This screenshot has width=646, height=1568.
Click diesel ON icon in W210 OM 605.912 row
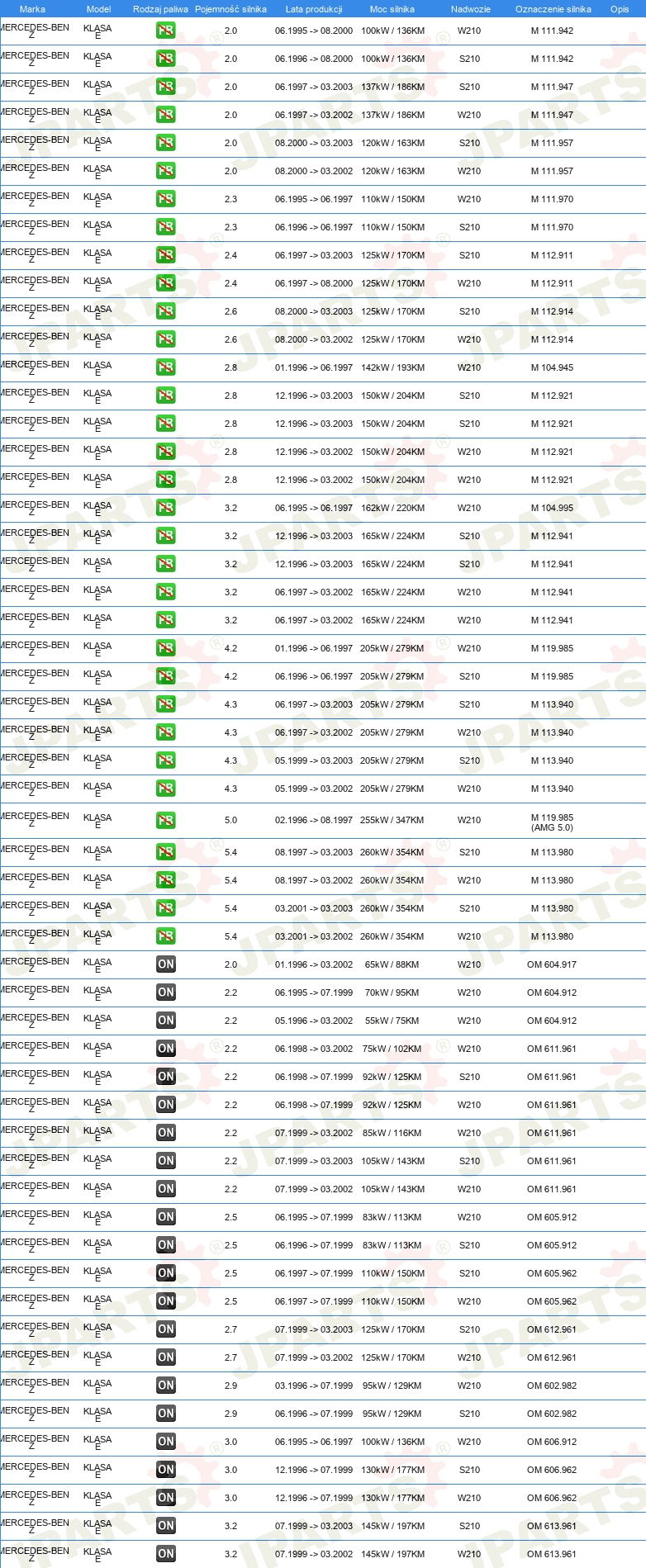tap(166, 1217)
